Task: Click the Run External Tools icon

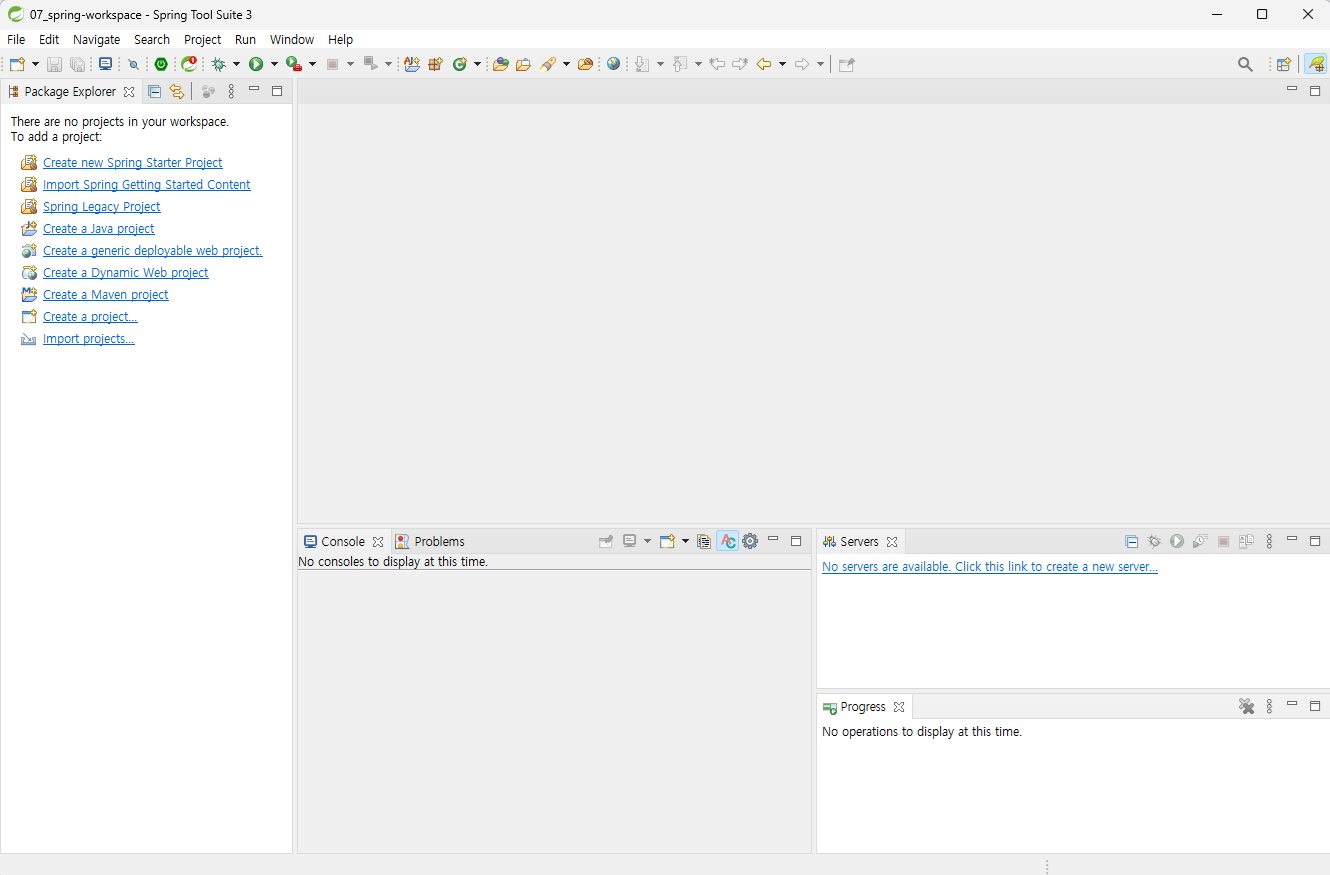Action: (x=294, y=64)
